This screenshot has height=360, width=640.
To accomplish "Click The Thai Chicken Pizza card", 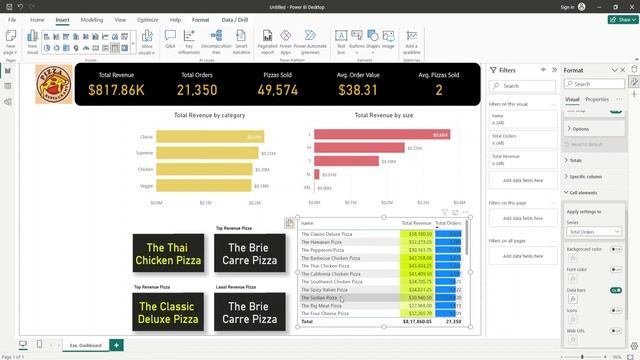I will pyautogui.click(x=168, y=253).
